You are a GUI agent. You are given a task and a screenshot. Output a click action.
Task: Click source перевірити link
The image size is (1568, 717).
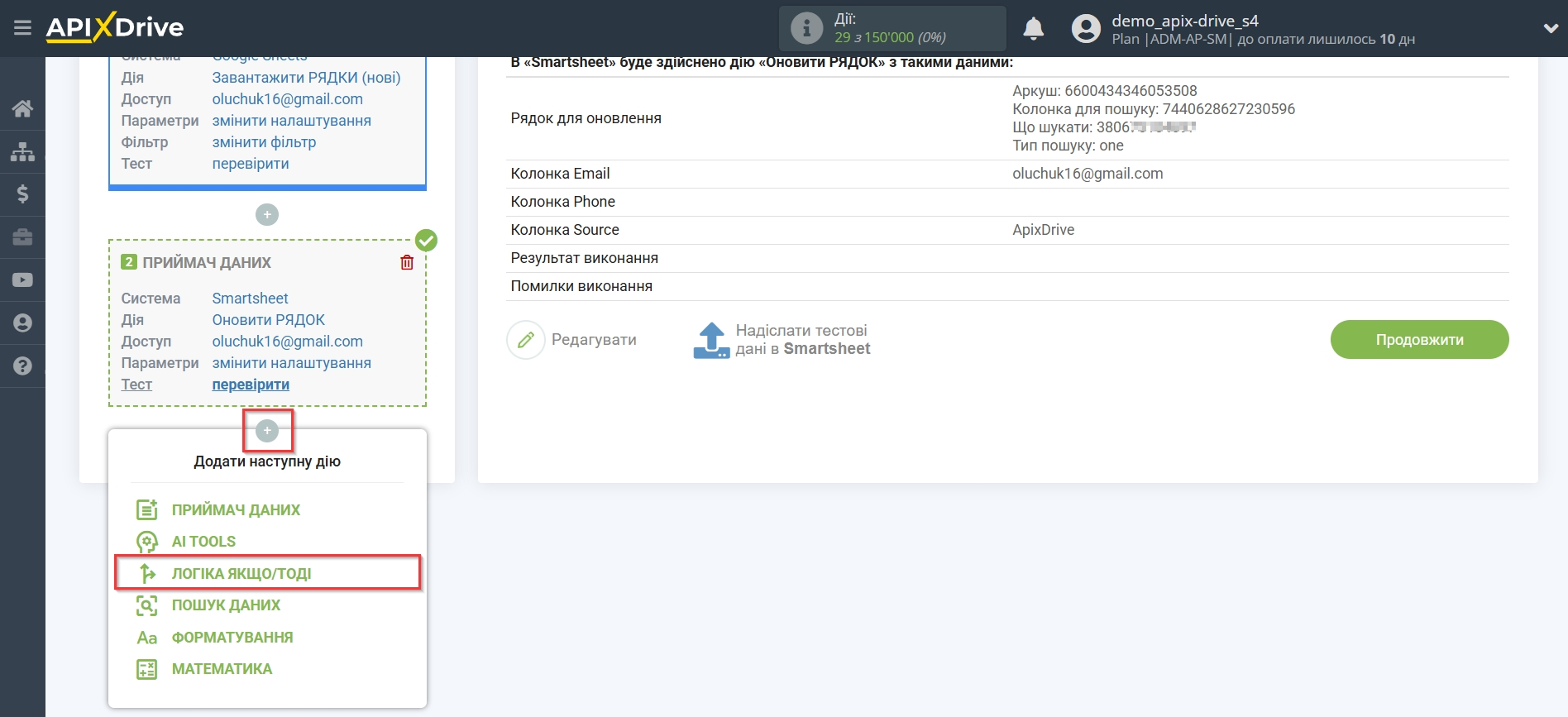click(x=251, y=164)
